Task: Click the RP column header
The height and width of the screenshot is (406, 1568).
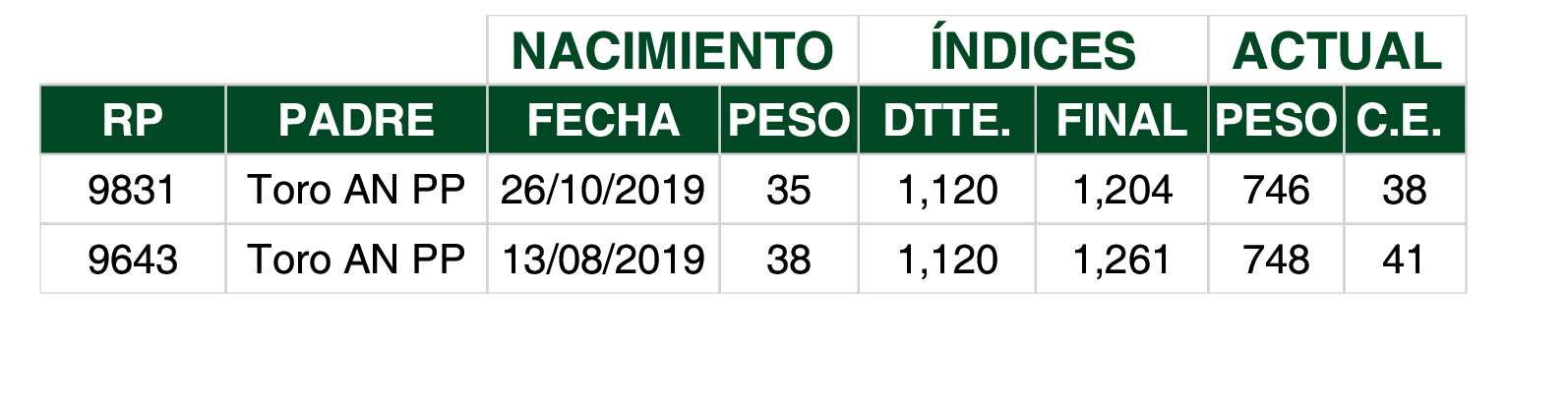Action: [133, 120]
